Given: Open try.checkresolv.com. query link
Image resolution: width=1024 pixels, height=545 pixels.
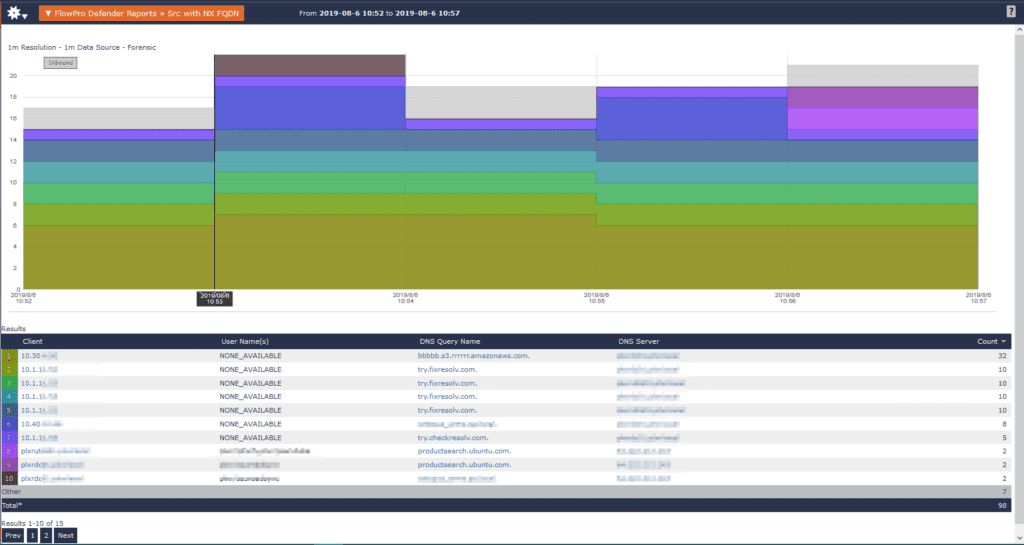Looking at the screenshot, I should (453, 437).
